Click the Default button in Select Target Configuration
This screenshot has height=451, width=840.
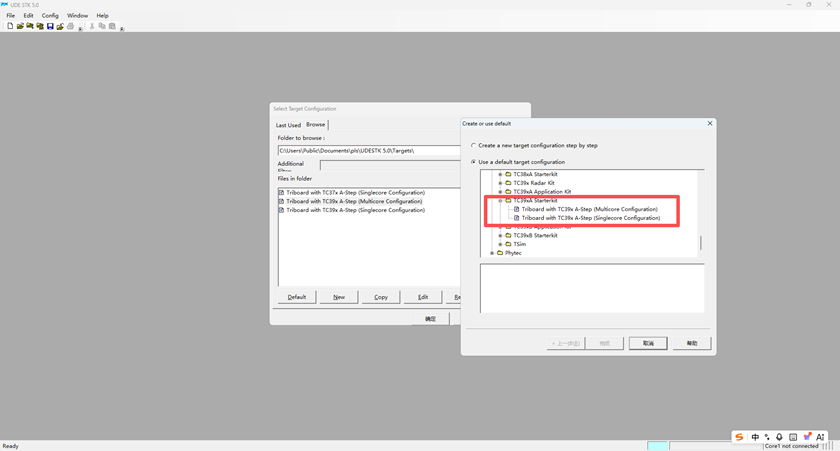[297, 297]
